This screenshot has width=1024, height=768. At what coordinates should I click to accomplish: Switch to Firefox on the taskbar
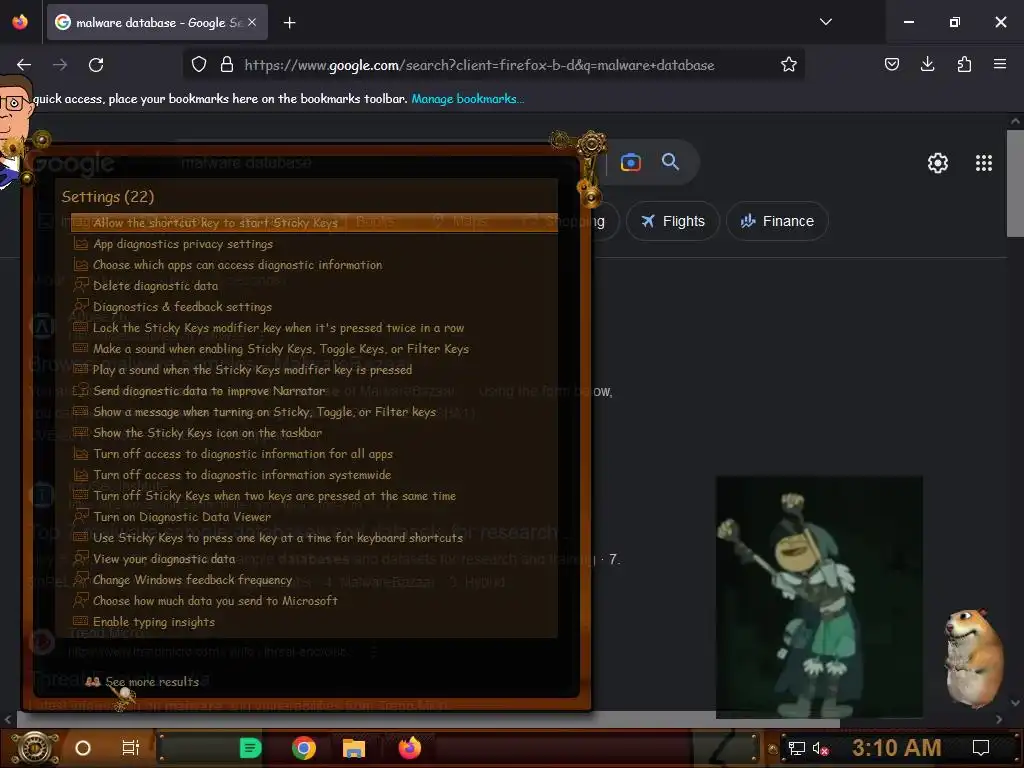[x=410, y=748]
